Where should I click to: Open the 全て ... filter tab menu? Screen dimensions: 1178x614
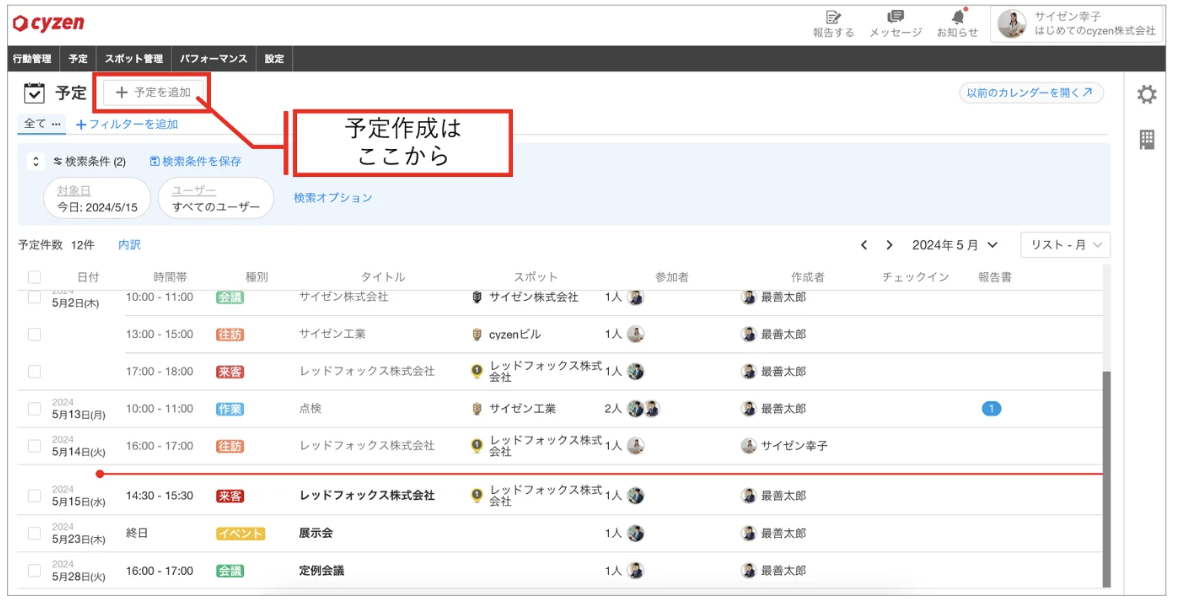tap(42, 124)
